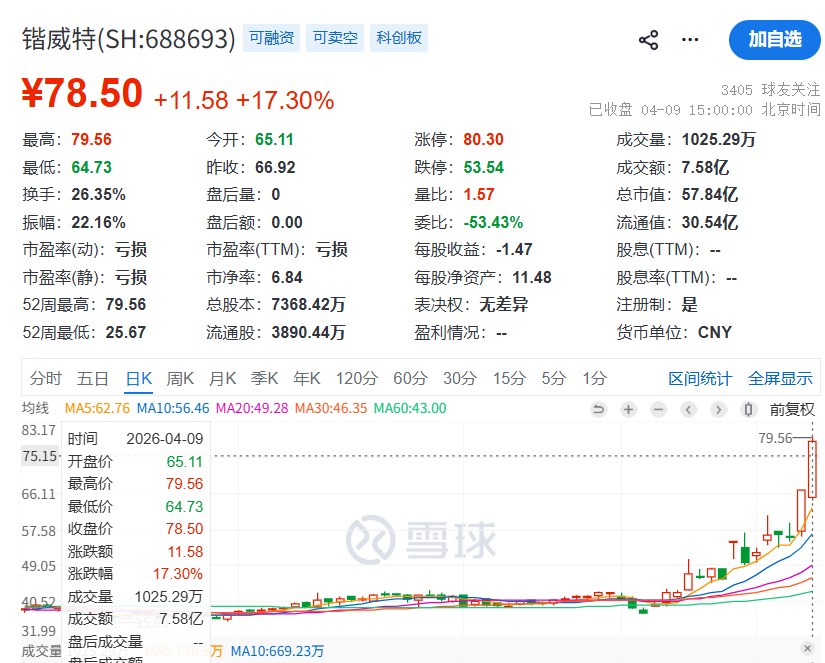Click stock title 锴威特(SH:688693)
825x663 pixels.
pyautogui.click(x=129, y=39)
